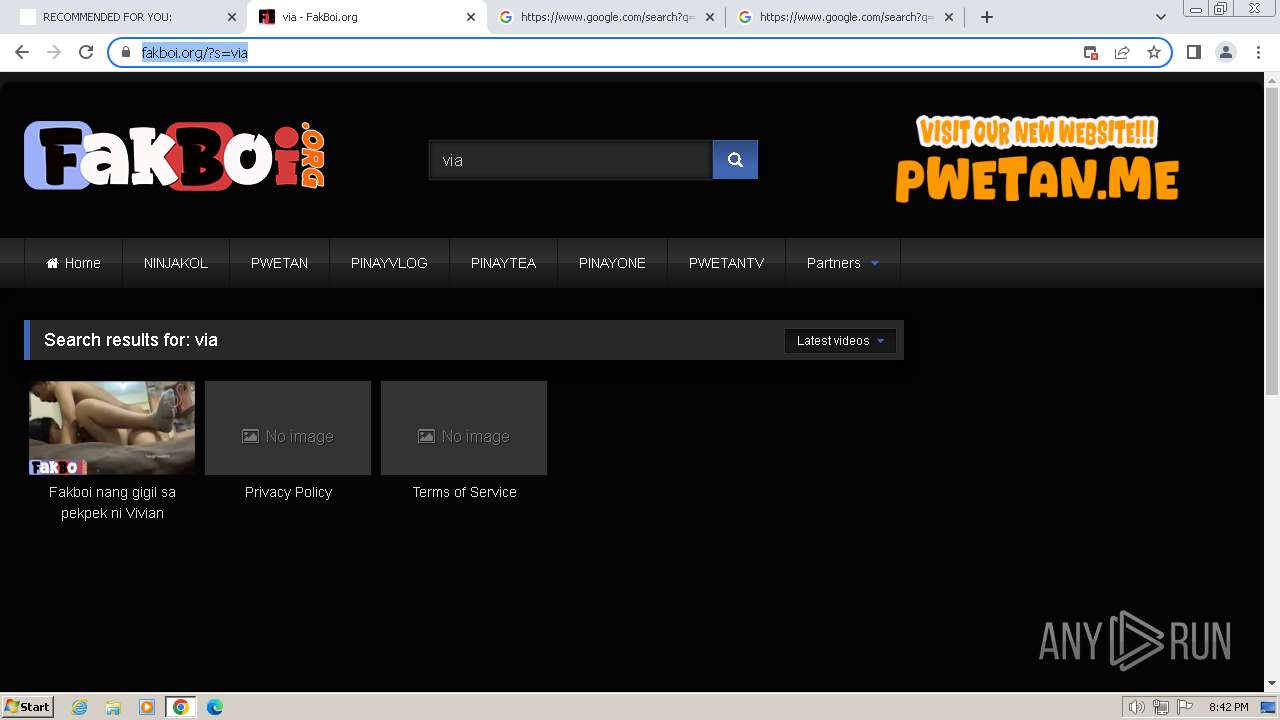The height and width of the screenshot is (720, 1280).
Task: Close the 'RECOMMENDED FOR YOU' tab
Action: tap(231, 17)
